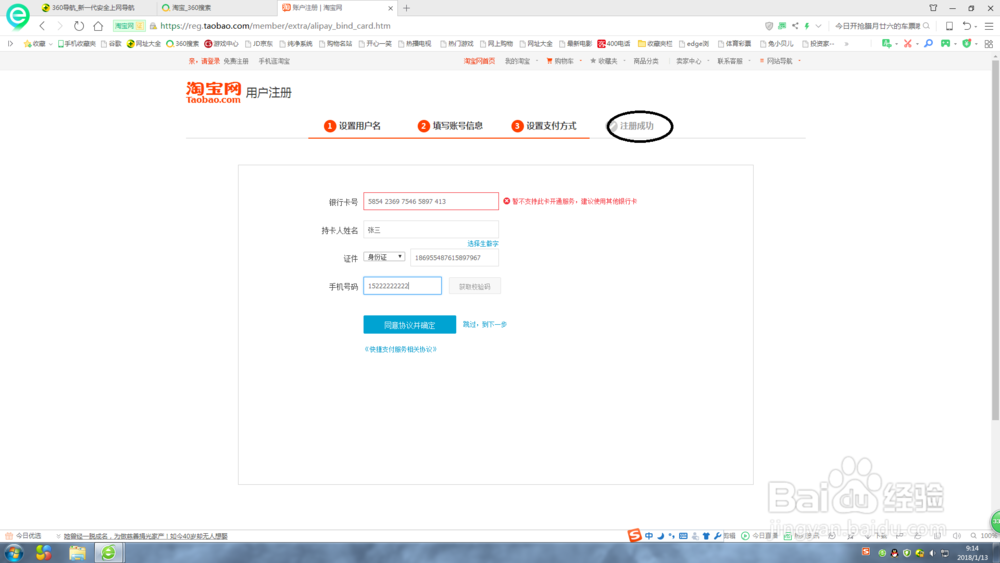Open the browser home page icon
The width and height of the screenshot is (1000, 563).
coord(98,26)
